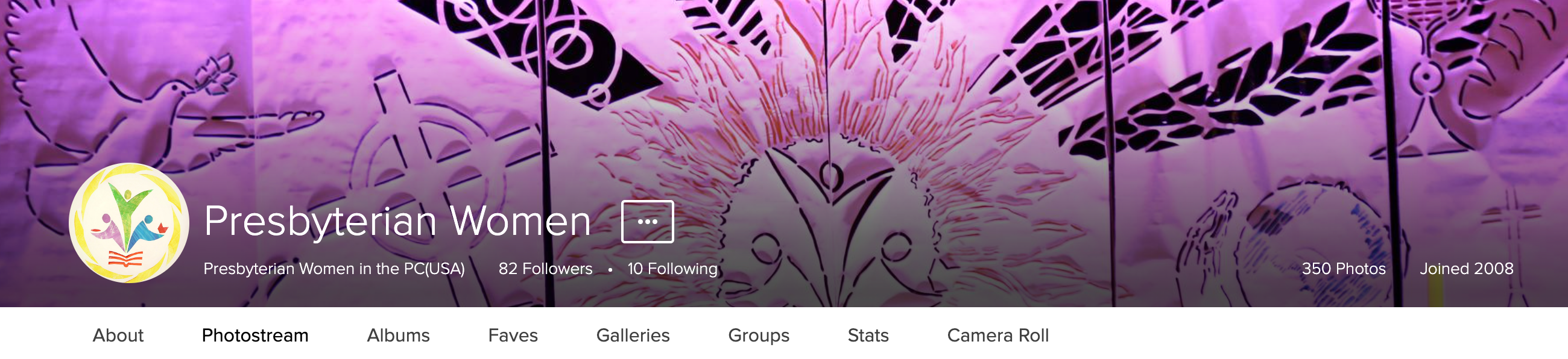
Task: Click the Presbyterian Women in the PC(USA) subtitle
Action: (334, 268)
